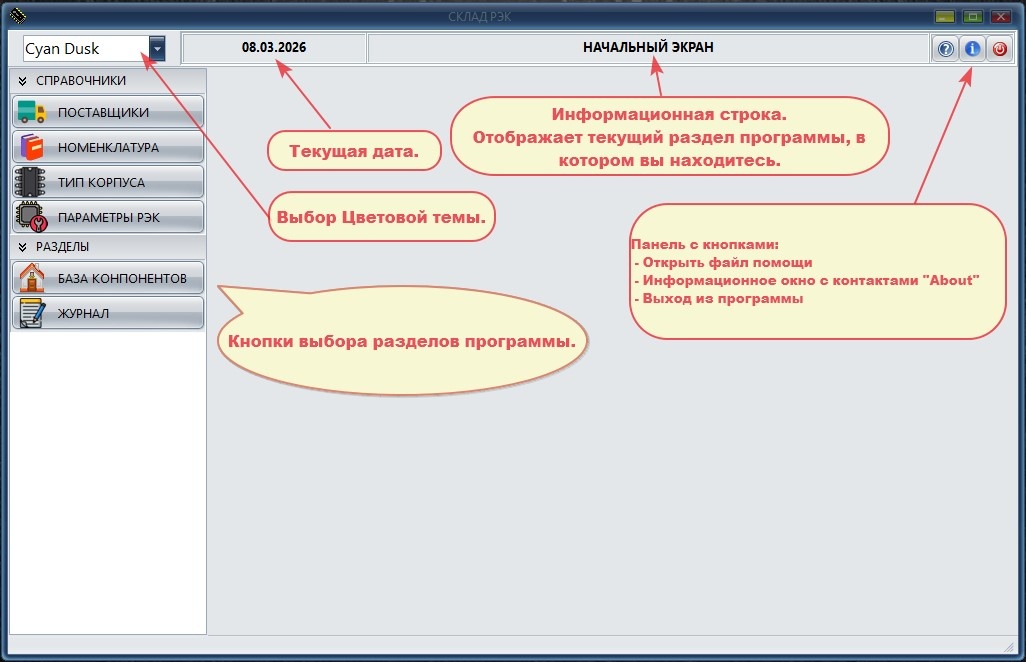Click the books icon beside НОМЕНКЛАТУРА
The height and width of the screenshot is (662, 1026).
[31, 147]
